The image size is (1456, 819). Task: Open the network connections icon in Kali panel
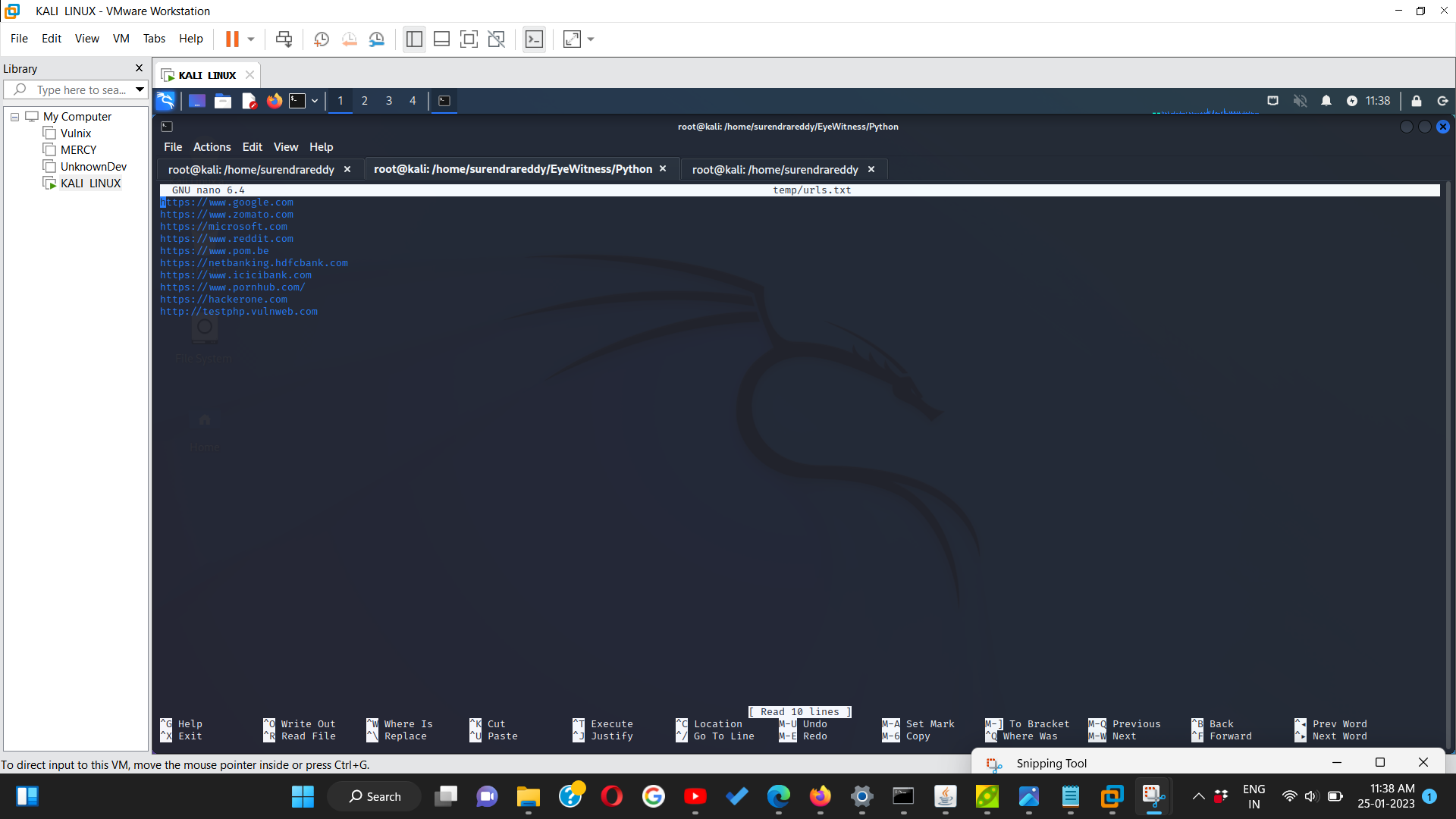click(x=1273, y=100)
